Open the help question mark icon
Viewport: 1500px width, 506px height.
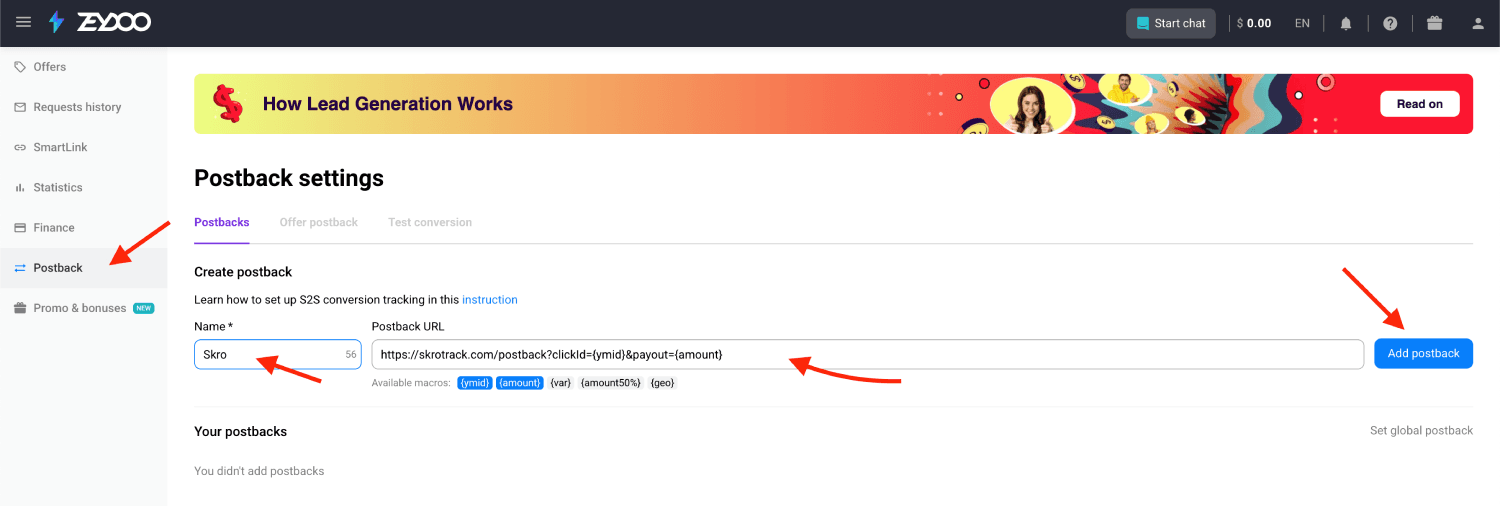tap(1390, 23)
